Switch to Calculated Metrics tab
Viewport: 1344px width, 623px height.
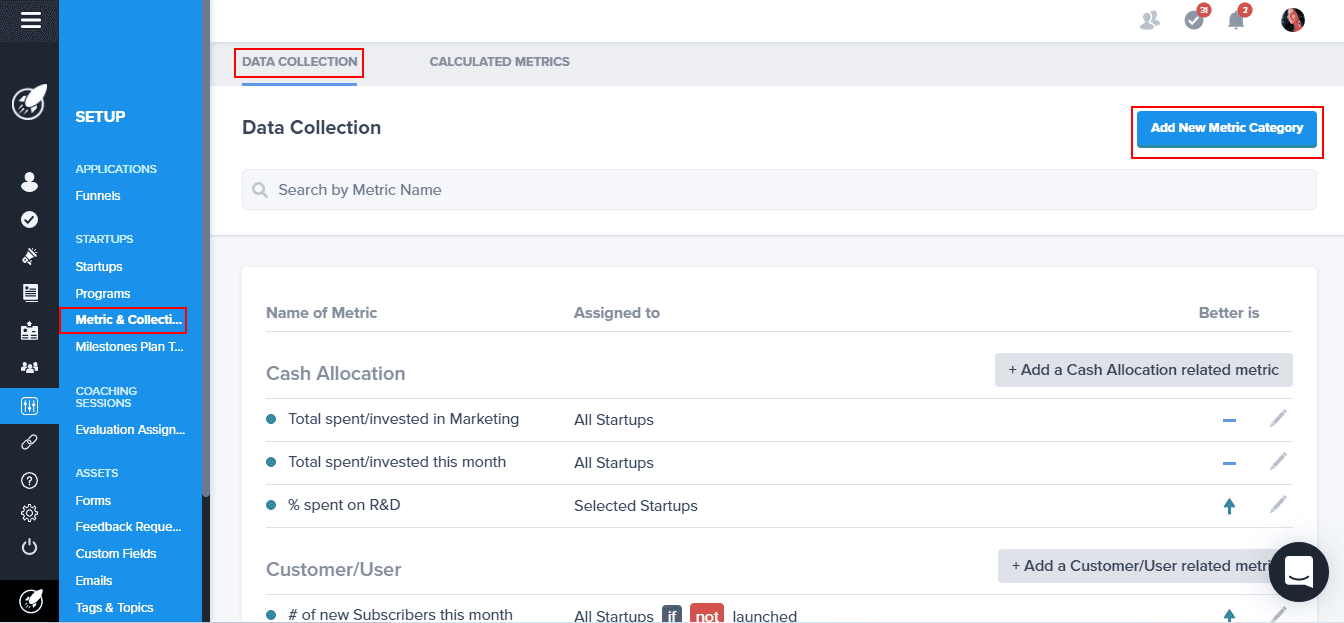499,62
